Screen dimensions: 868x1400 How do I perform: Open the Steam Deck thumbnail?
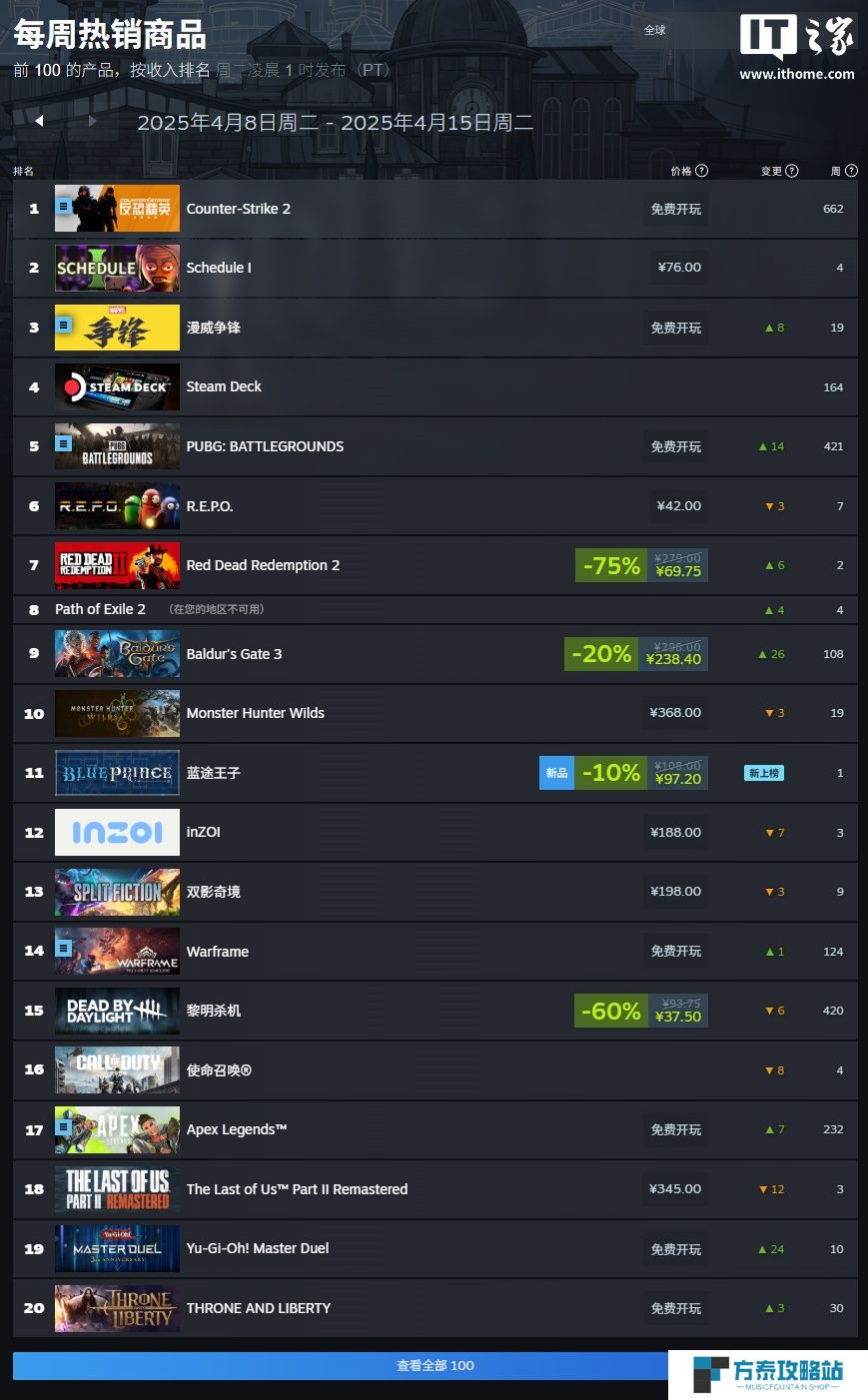(x=117, y=386)
